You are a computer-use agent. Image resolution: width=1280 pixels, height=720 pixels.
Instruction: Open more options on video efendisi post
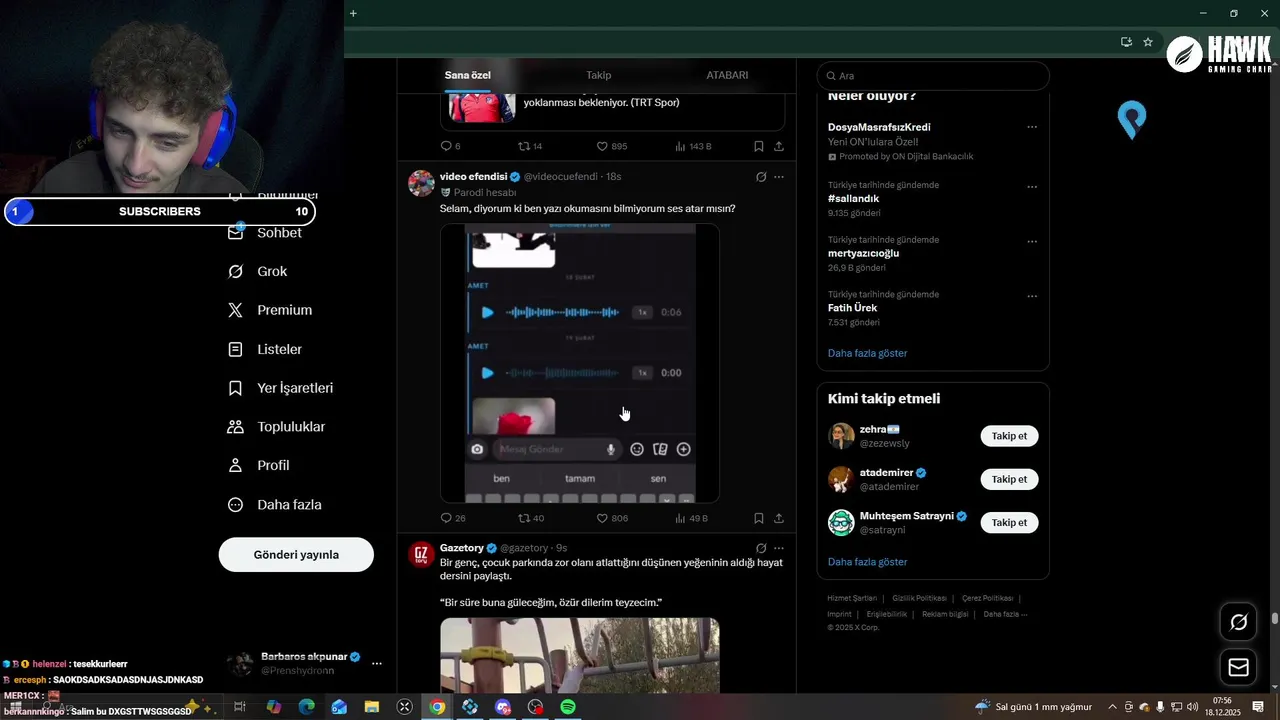779,177
